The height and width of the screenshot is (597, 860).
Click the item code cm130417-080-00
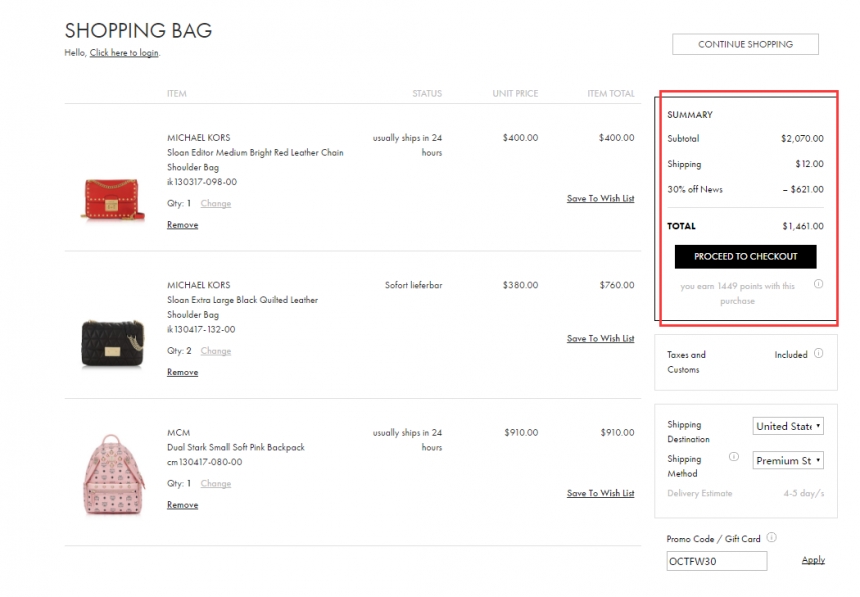(205, 463)
